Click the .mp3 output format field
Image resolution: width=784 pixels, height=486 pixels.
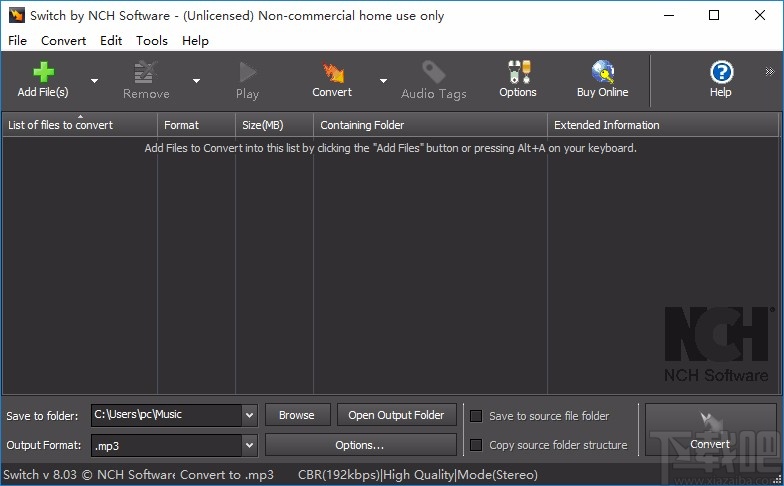[x=166, y=445]
